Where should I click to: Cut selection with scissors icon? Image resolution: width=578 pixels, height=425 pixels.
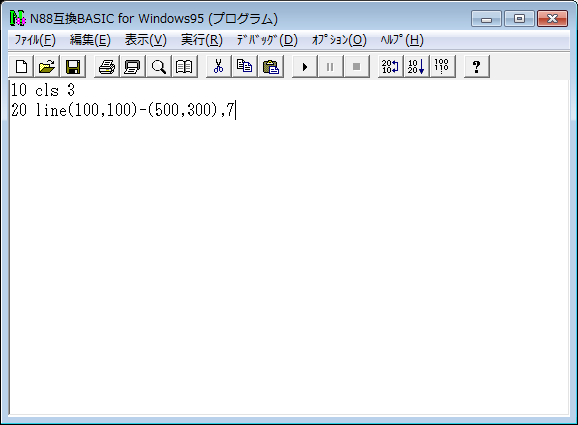(219, 67)
